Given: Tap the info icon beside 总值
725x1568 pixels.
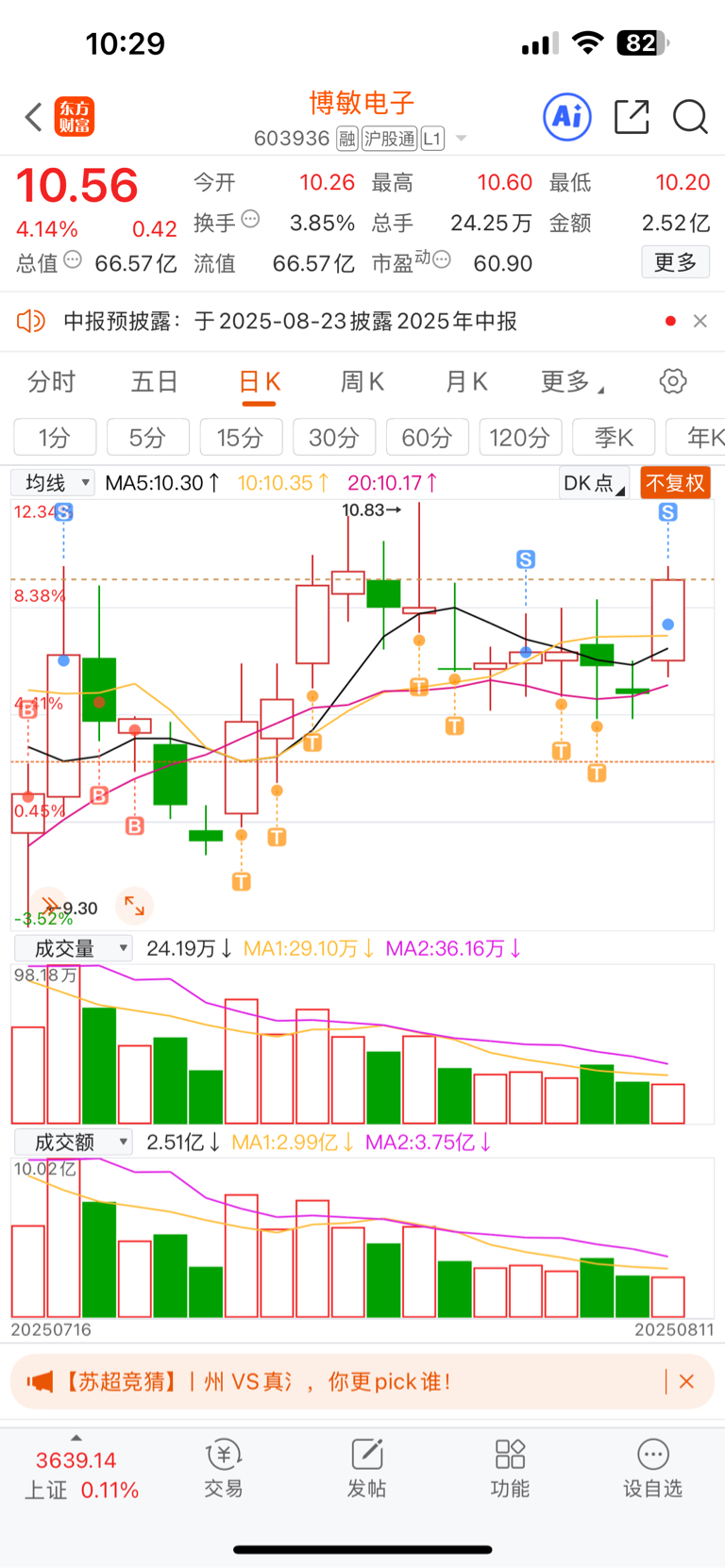Looking at the screenshot, I should 73,259.
